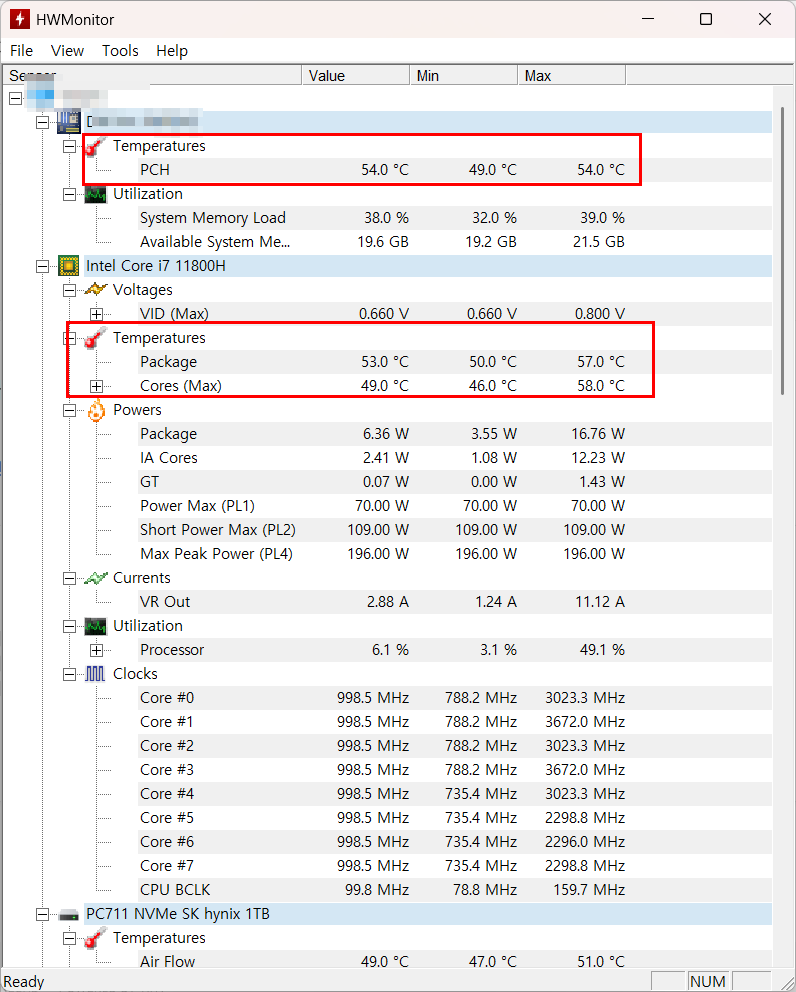Image resolution: width=796 pixels, height=992 pixels.
Task: Select the Core #7 clock row
Action: pos(454,866)
